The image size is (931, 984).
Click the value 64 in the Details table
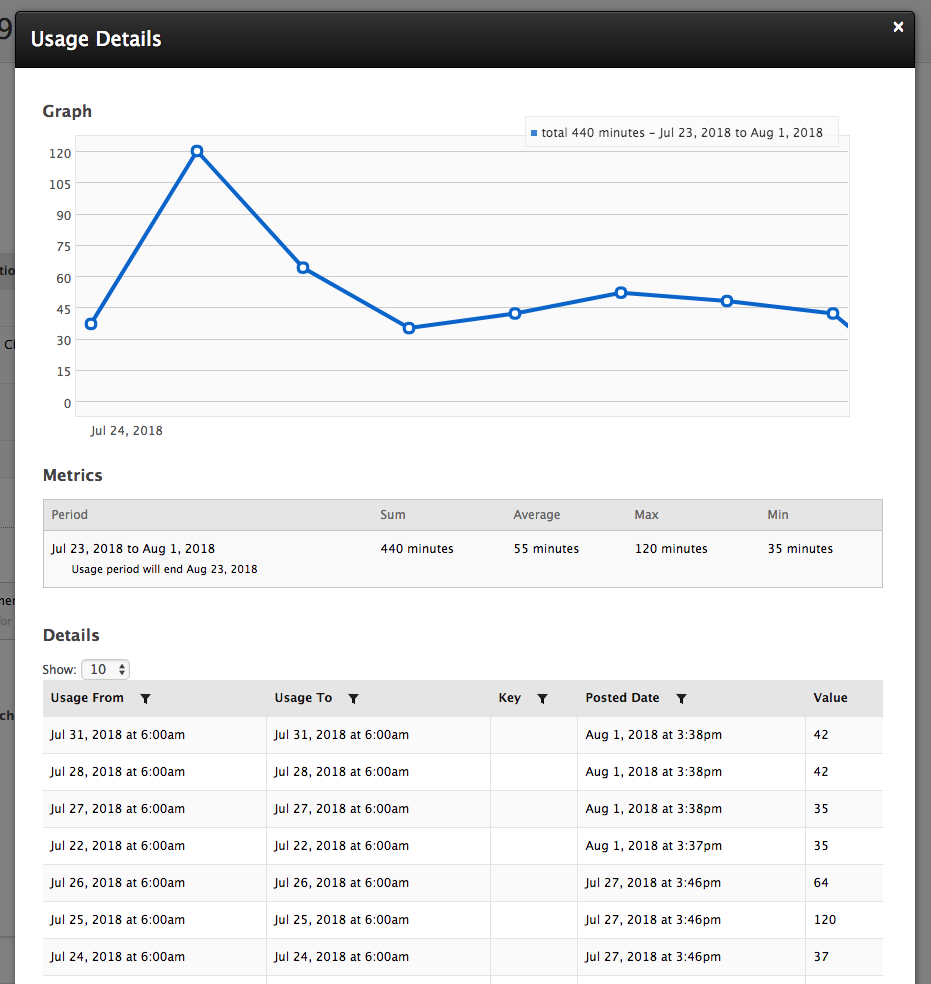click(821, 883)
